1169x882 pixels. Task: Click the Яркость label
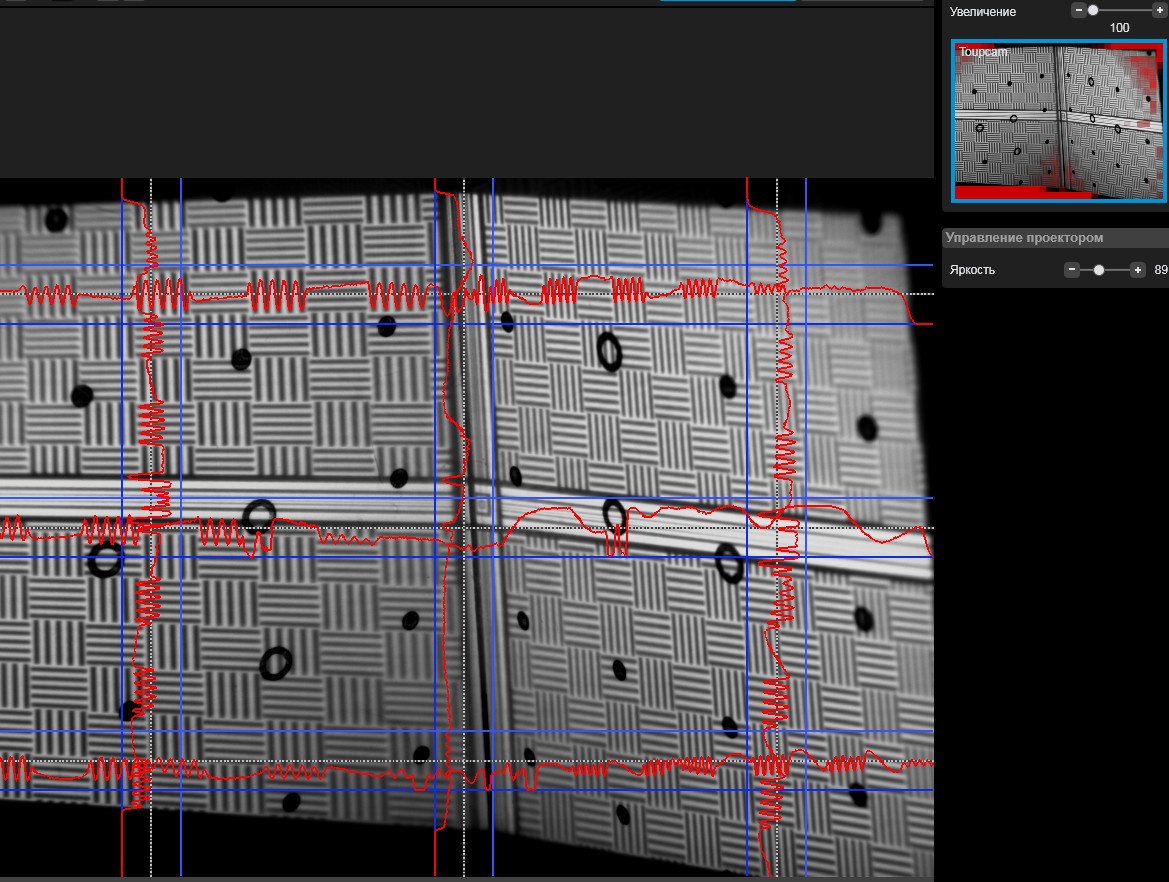[x=972, y=270]
